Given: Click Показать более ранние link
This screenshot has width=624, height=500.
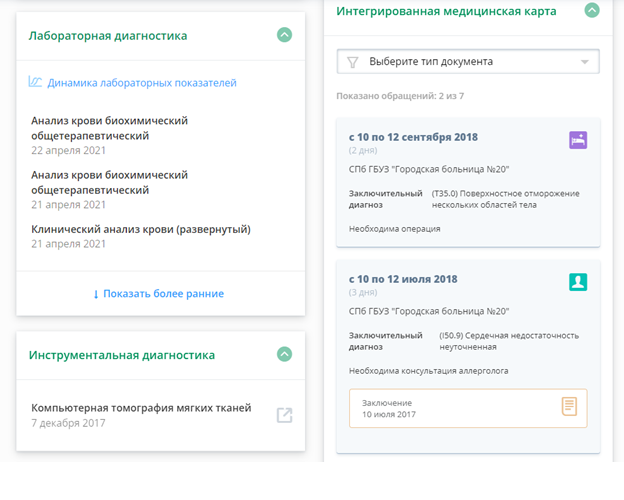Looking at the screenshot, I should [164, 293].
